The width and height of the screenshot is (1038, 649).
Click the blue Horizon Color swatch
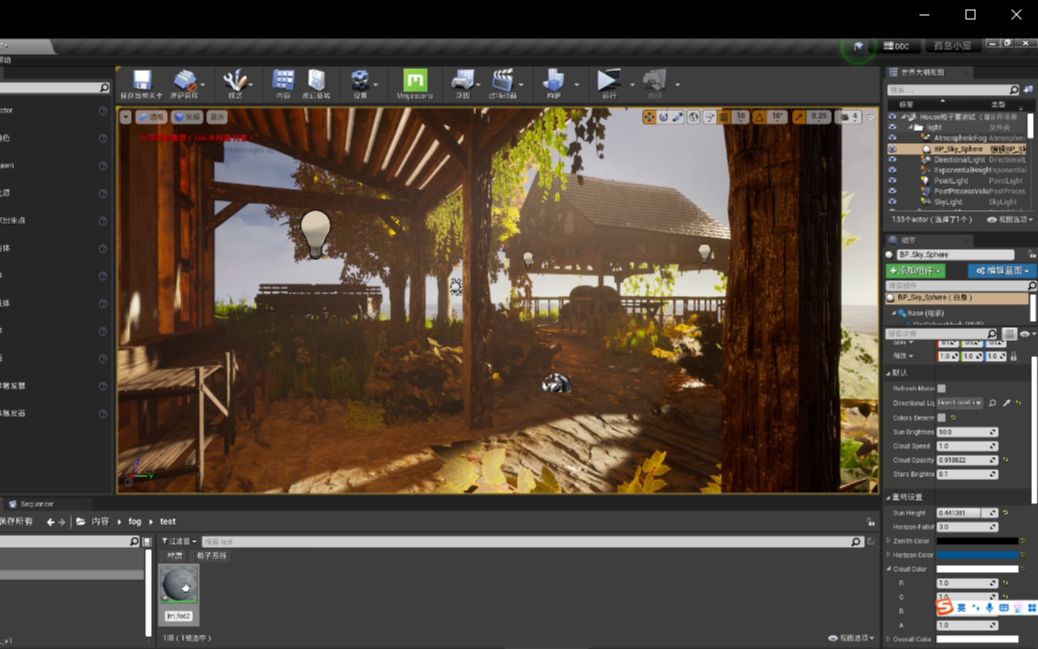click(x=977, y=555)
